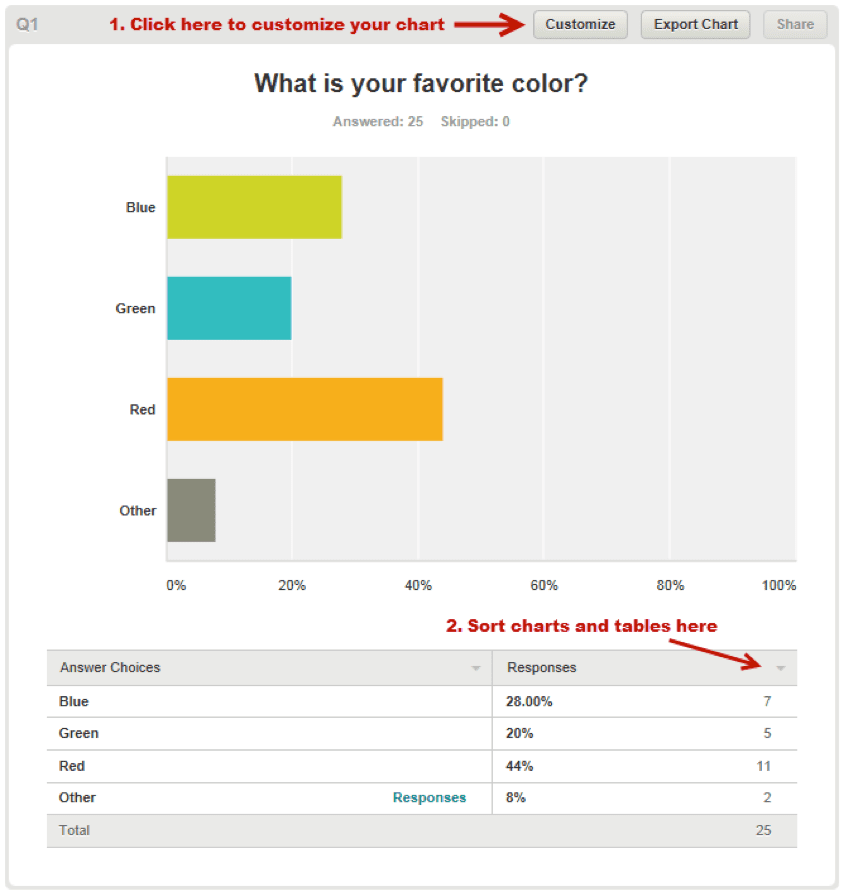
Task: Select the orange Red bar
Action: 305,409
